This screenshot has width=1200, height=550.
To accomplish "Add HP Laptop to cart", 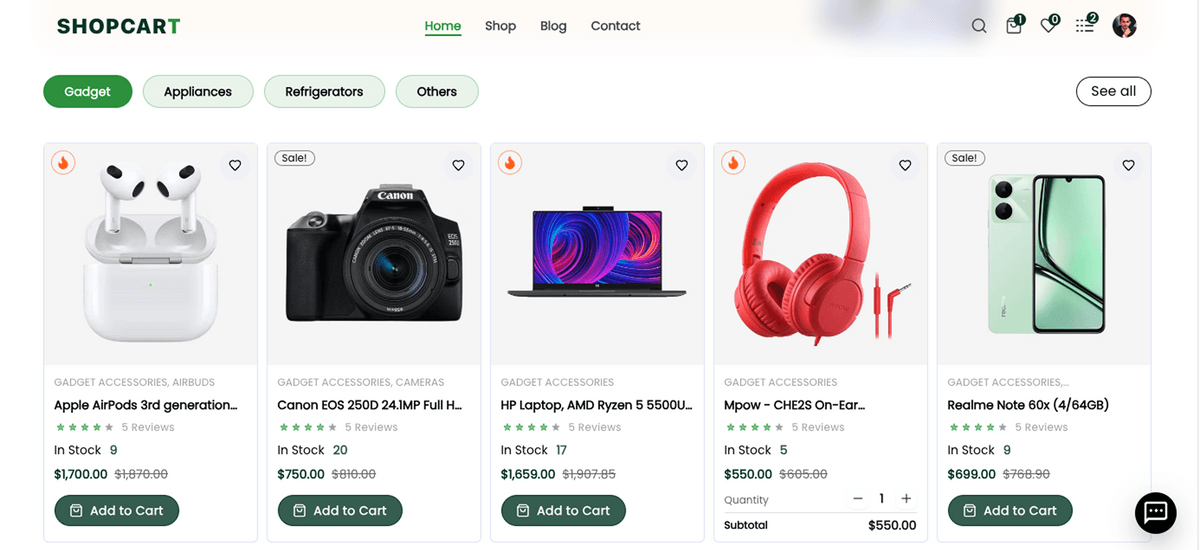I will (563, 510).
